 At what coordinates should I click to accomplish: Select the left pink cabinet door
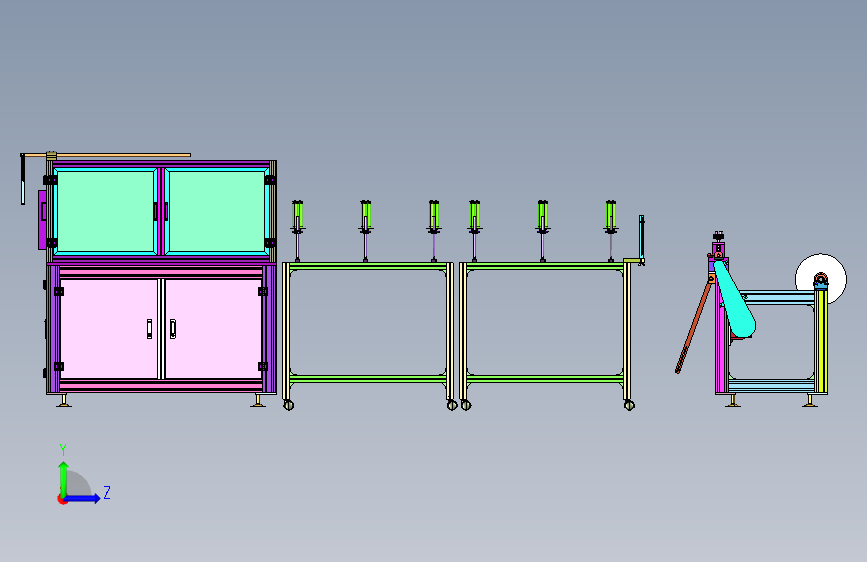109,329
